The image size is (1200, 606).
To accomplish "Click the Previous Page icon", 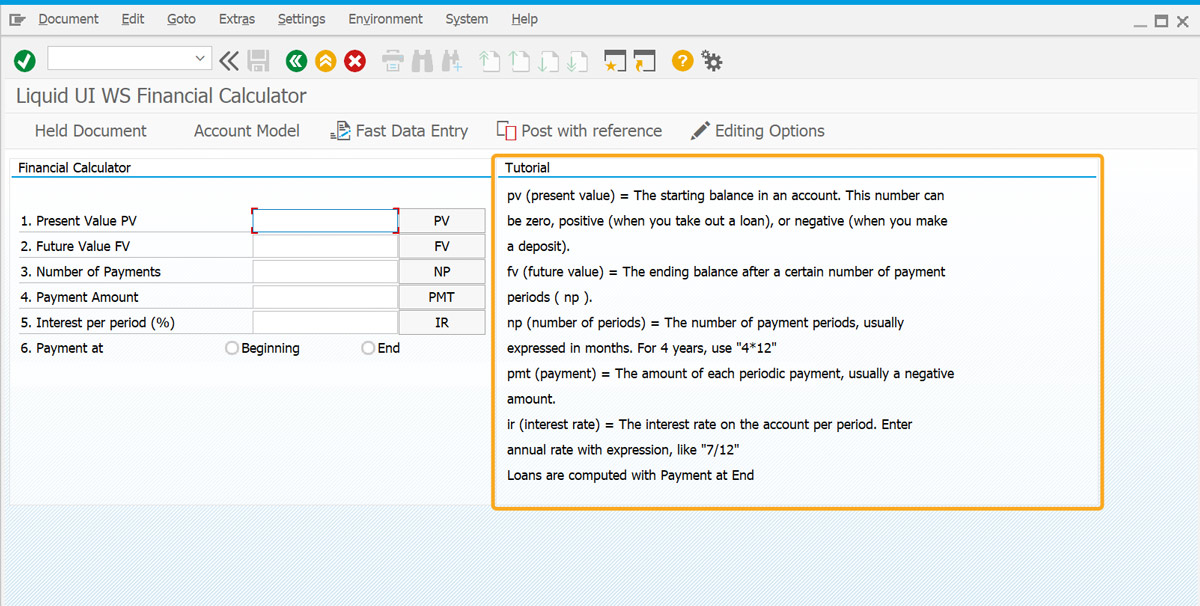I will [518, 61].
